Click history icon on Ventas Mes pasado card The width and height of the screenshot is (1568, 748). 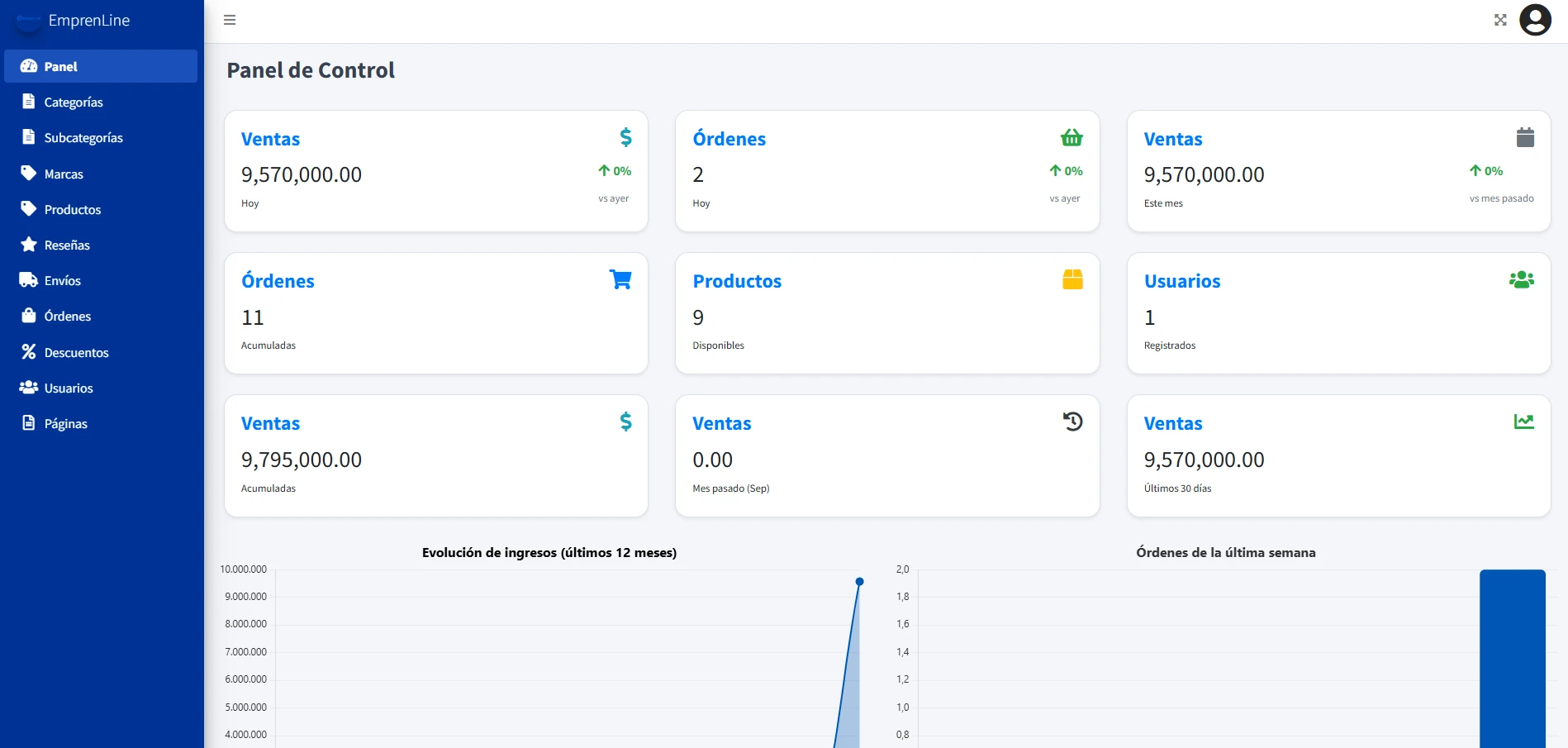pos(1072,422)
